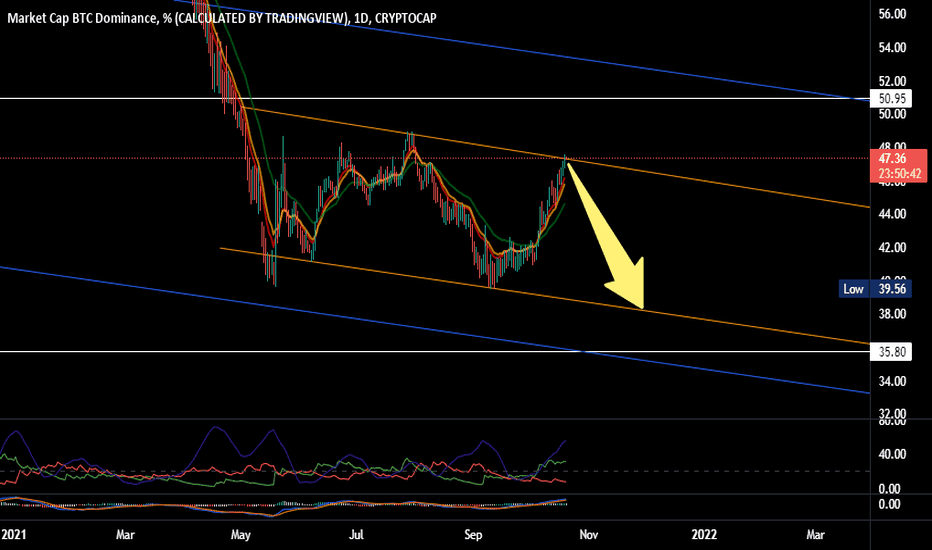Click the countdown timer 23:50:42 label
The height and width of the screenshot is (550, 932).
pyautogui.click(x=899, y=174)
